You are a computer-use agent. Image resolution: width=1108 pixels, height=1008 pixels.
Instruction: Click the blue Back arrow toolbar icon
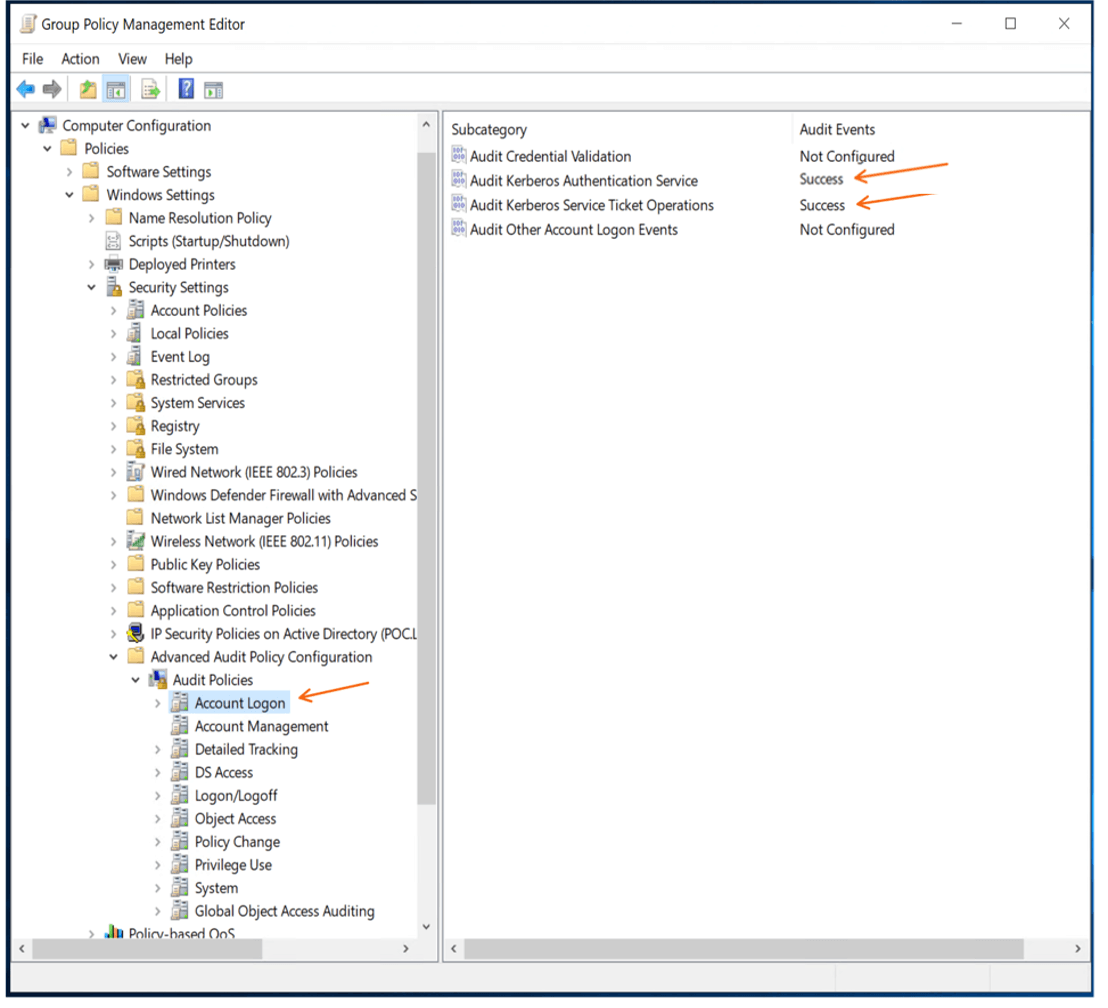pyautogui.click(x=25, y=90)
